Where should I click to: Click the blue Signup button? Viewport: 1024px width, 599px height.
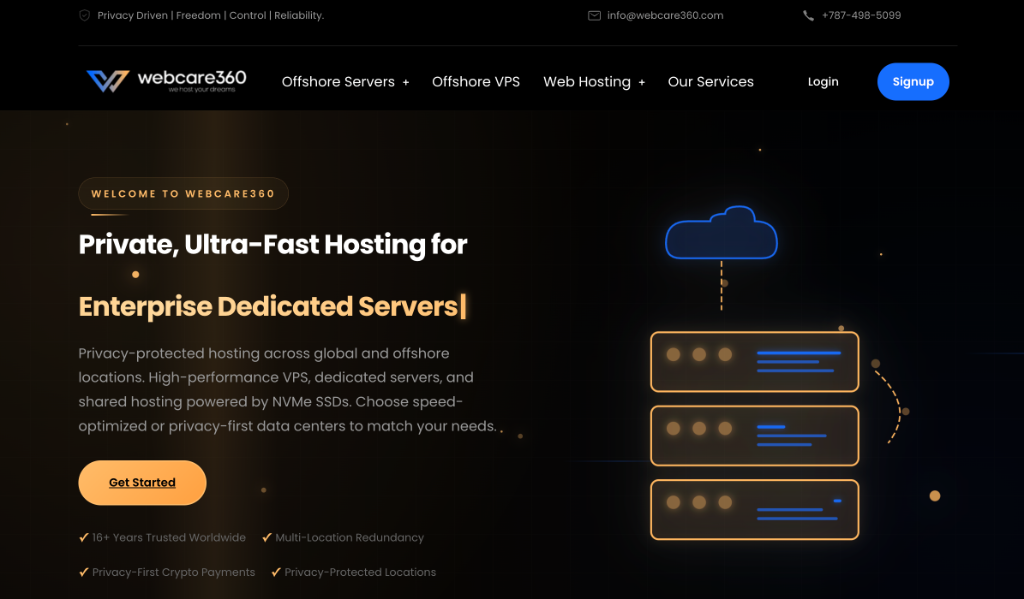click(913, 82)
